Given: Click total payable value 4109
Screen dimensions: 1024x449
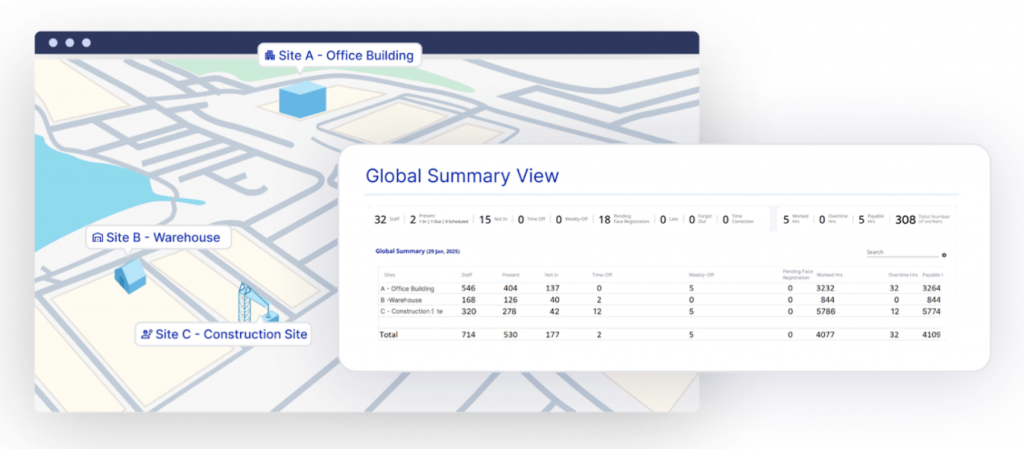Looking at the screenshot, I should click(932, 334).
